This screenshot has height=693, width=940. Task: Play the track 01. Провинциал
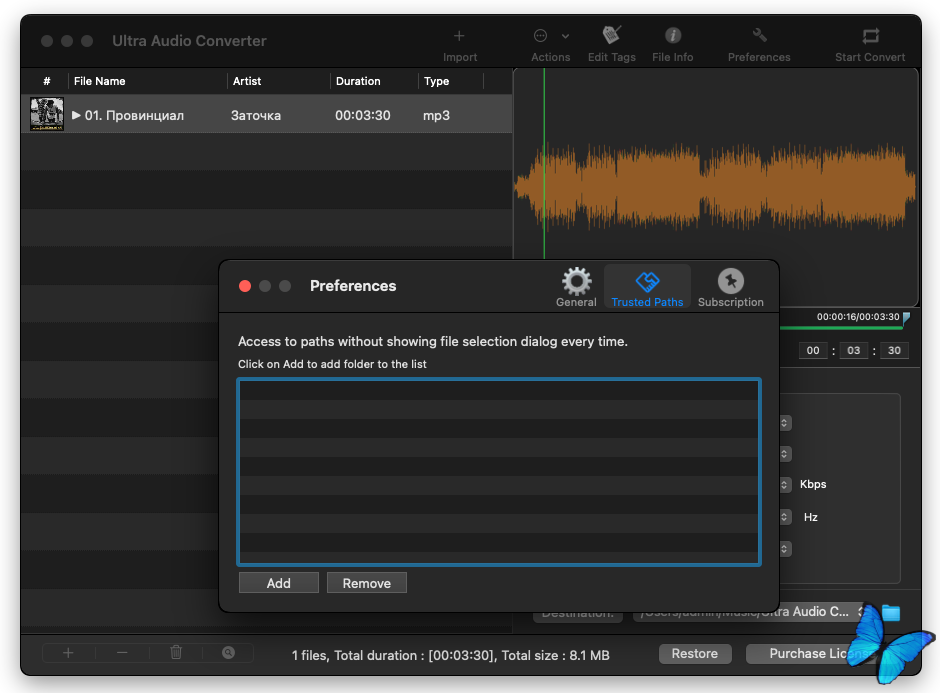tap(77, 115)
